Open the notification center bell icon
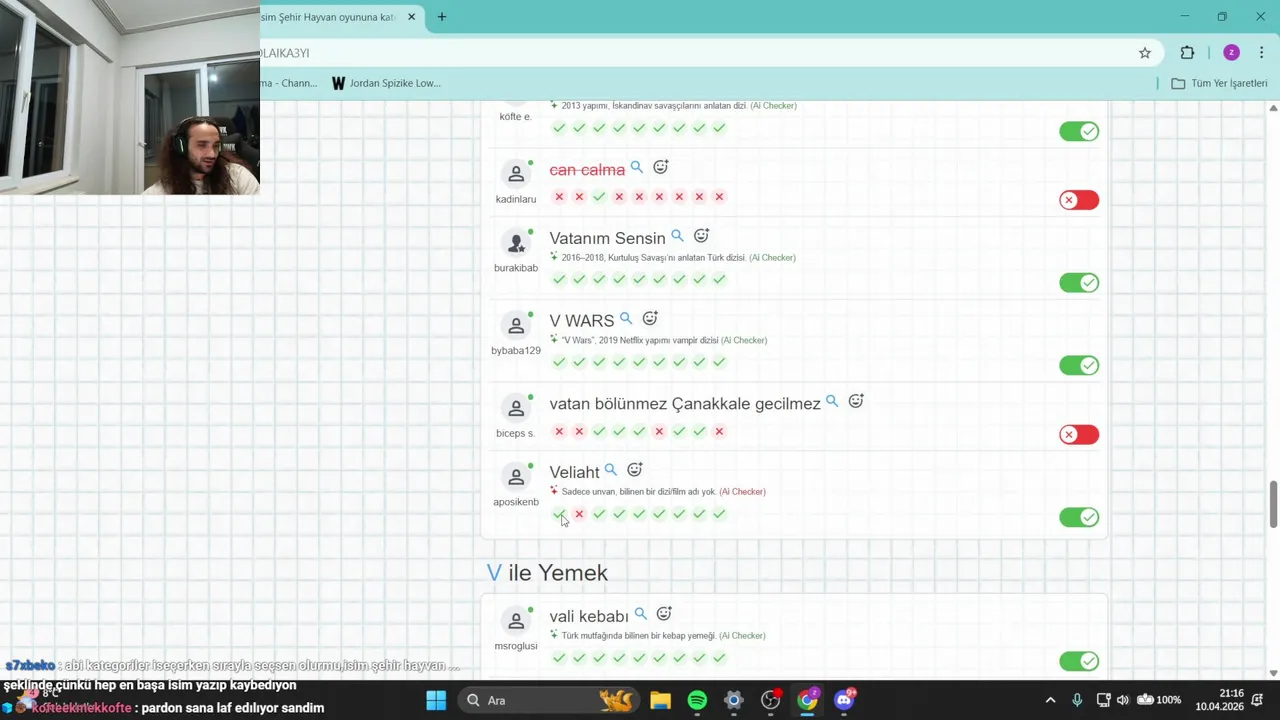The image size is (1280, 720). pos(1257,700)
